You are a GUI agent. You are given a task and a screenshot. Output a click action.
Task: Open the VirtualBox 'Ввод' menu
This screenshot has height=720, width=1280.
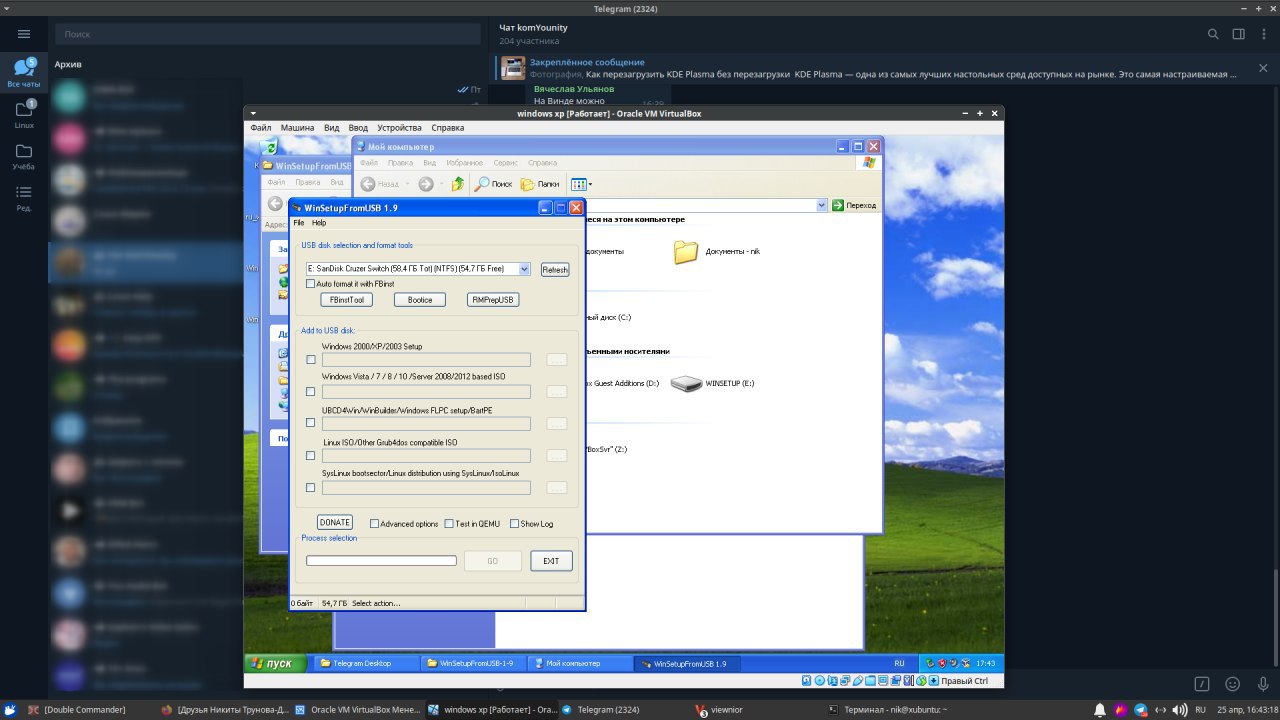(x=358, y=128)
